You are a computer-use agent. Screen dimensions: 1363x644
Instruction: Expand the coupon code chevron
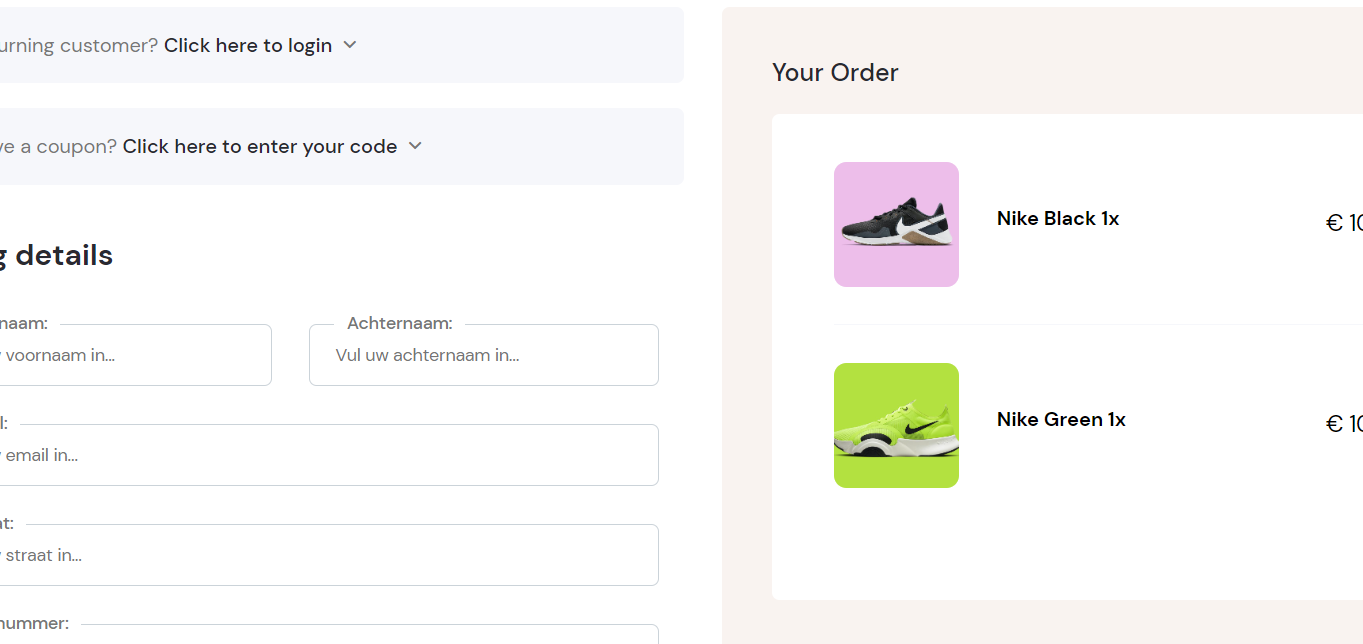(x=416, y=146)
